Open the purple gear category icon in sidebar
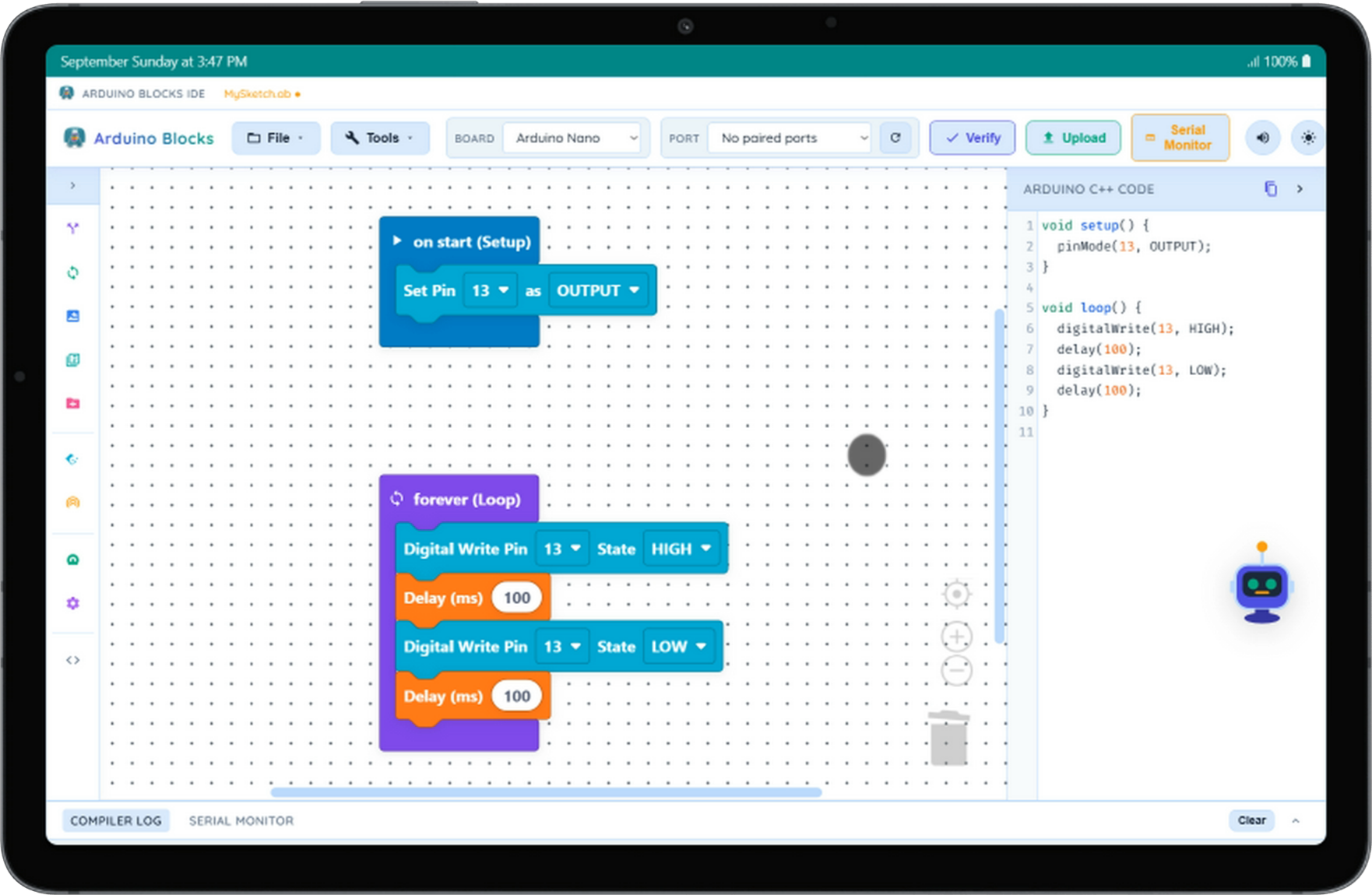This screenshot has height=895, width=1372. click(72, 603)
